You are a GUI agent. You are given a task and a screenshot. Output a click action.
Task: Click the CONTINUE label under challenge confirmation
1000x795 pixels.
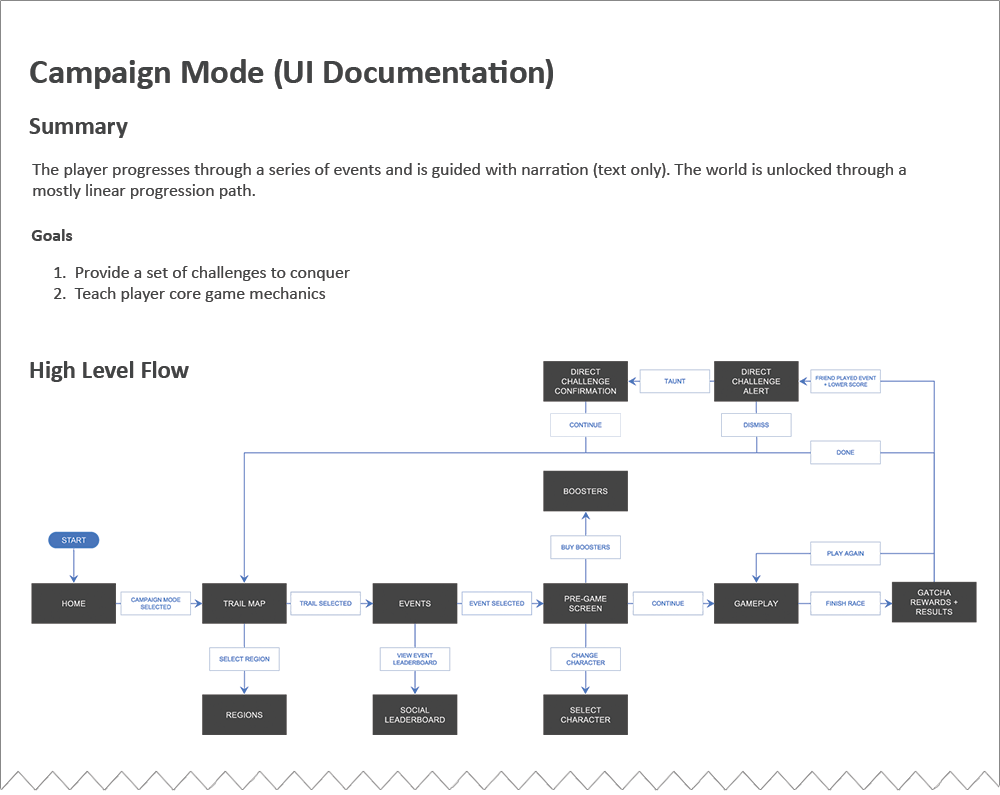[585, 425]
